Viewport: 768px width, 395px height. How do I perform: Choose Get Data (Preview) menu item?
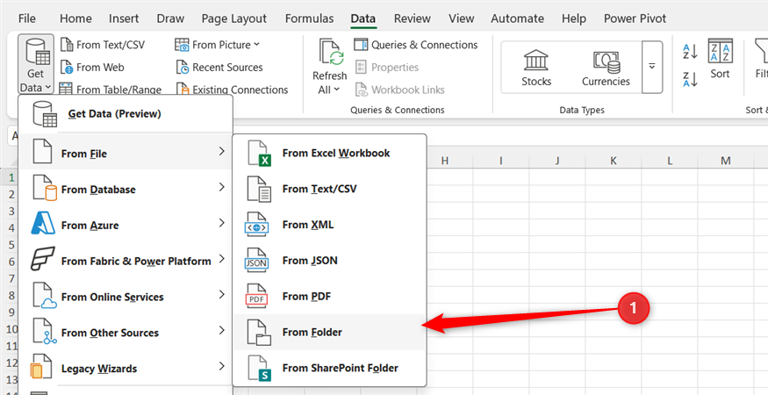point(125,114)
